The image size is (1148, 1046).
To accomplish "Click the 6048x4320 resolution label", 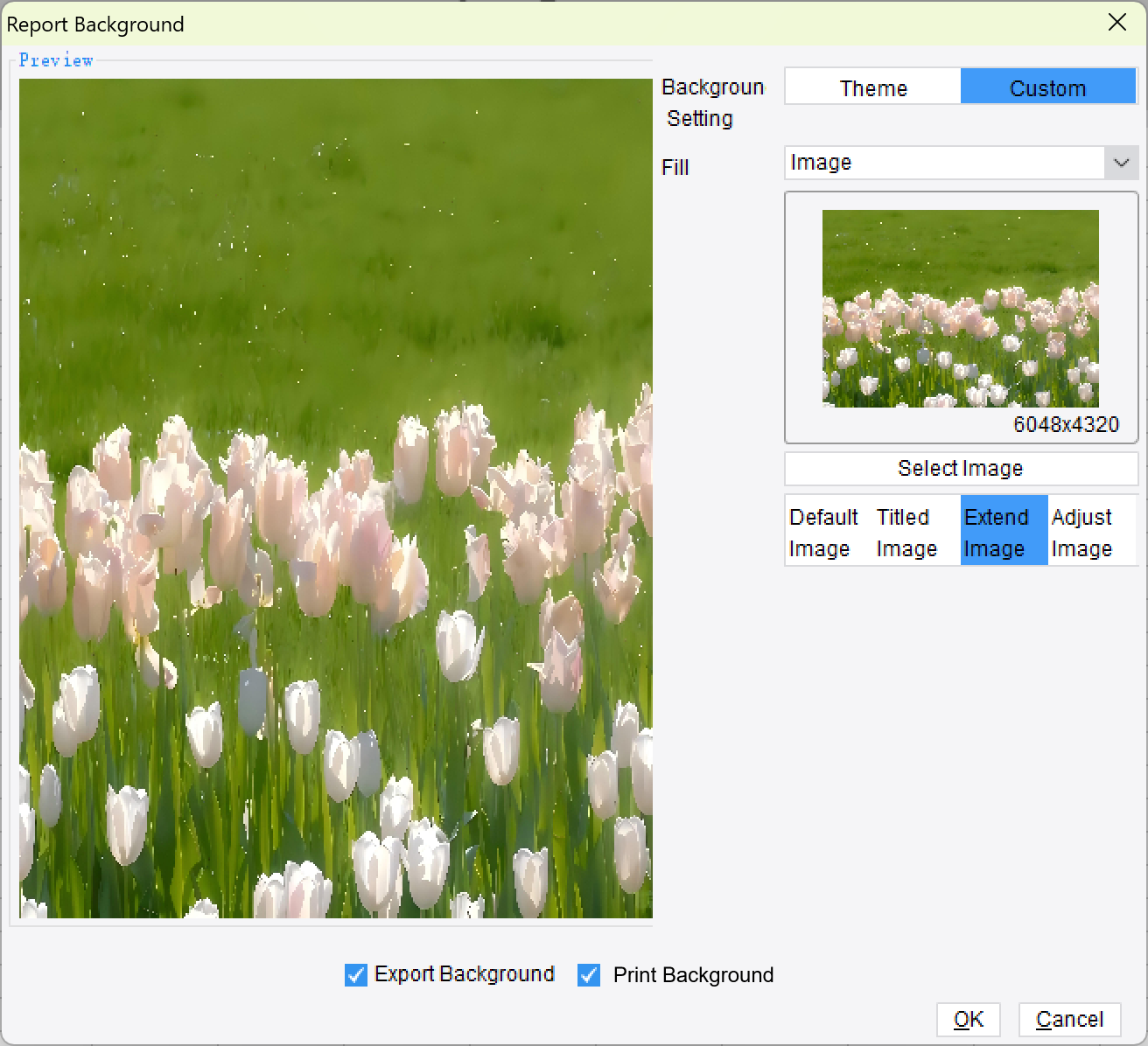I will tap(1066, 426).
